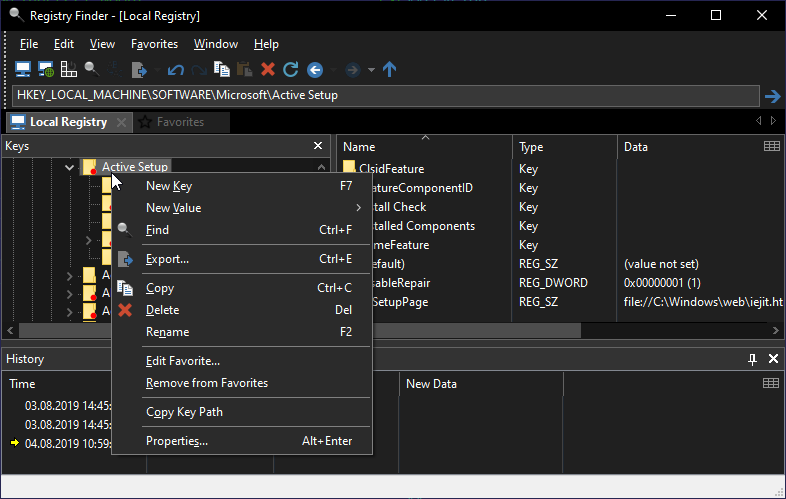Click values list right scroll arrow

[775, 330]
